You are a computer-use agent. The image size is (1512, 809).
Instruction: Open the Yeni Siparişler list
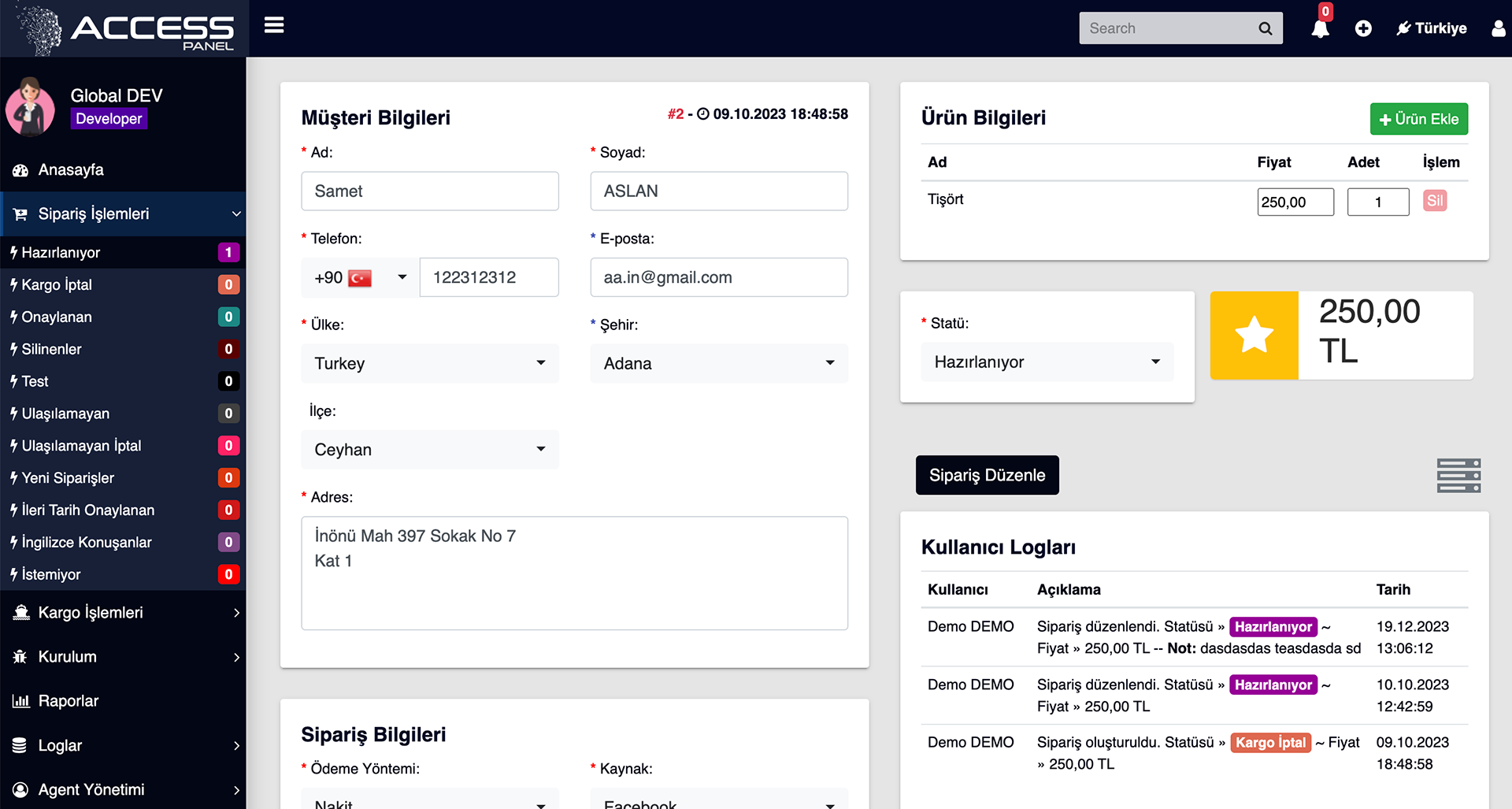point(123,479)
